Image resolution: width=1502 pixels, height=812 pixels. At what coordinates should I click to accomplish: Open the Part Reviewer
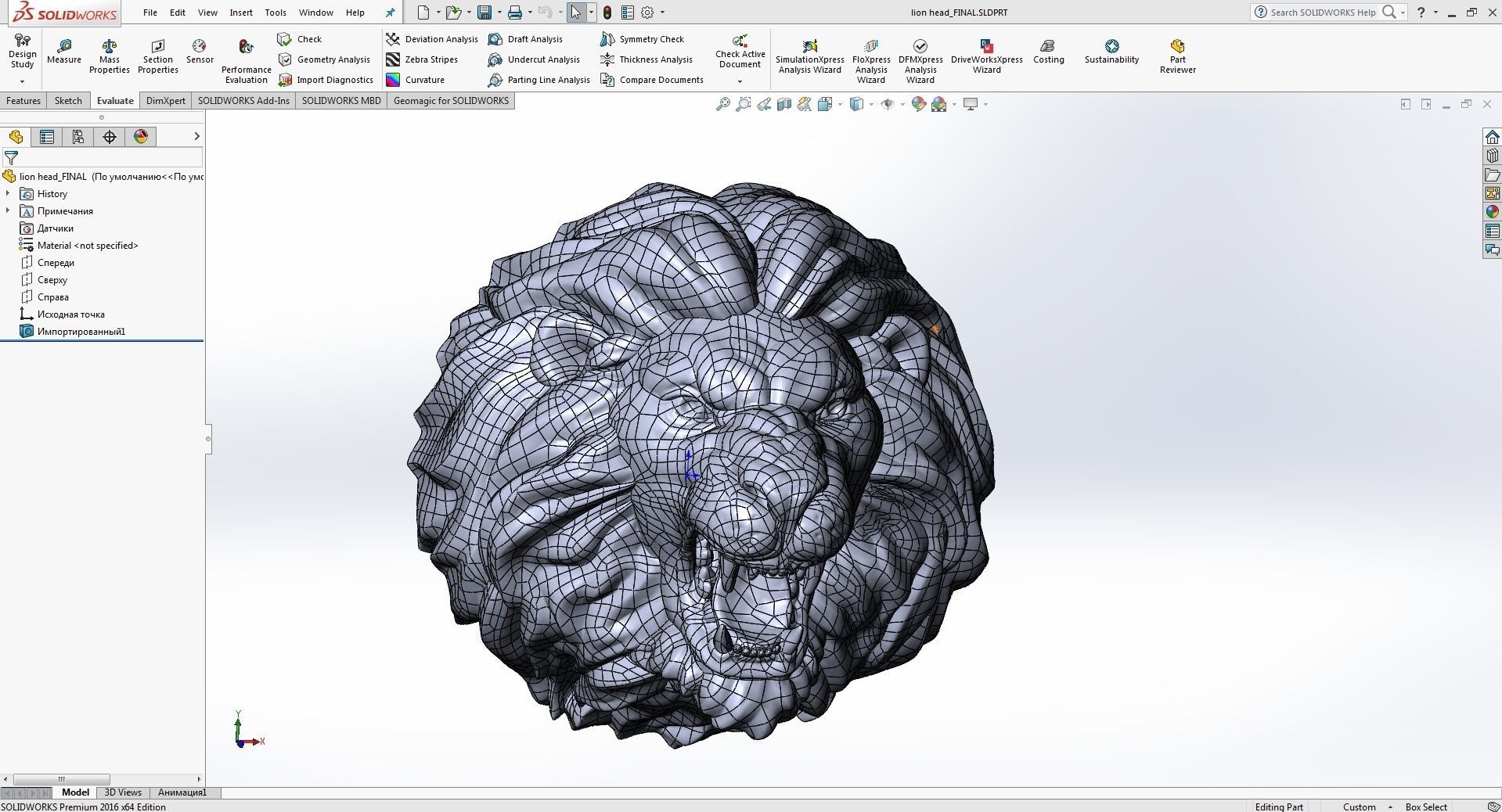tap(1178, 56)
